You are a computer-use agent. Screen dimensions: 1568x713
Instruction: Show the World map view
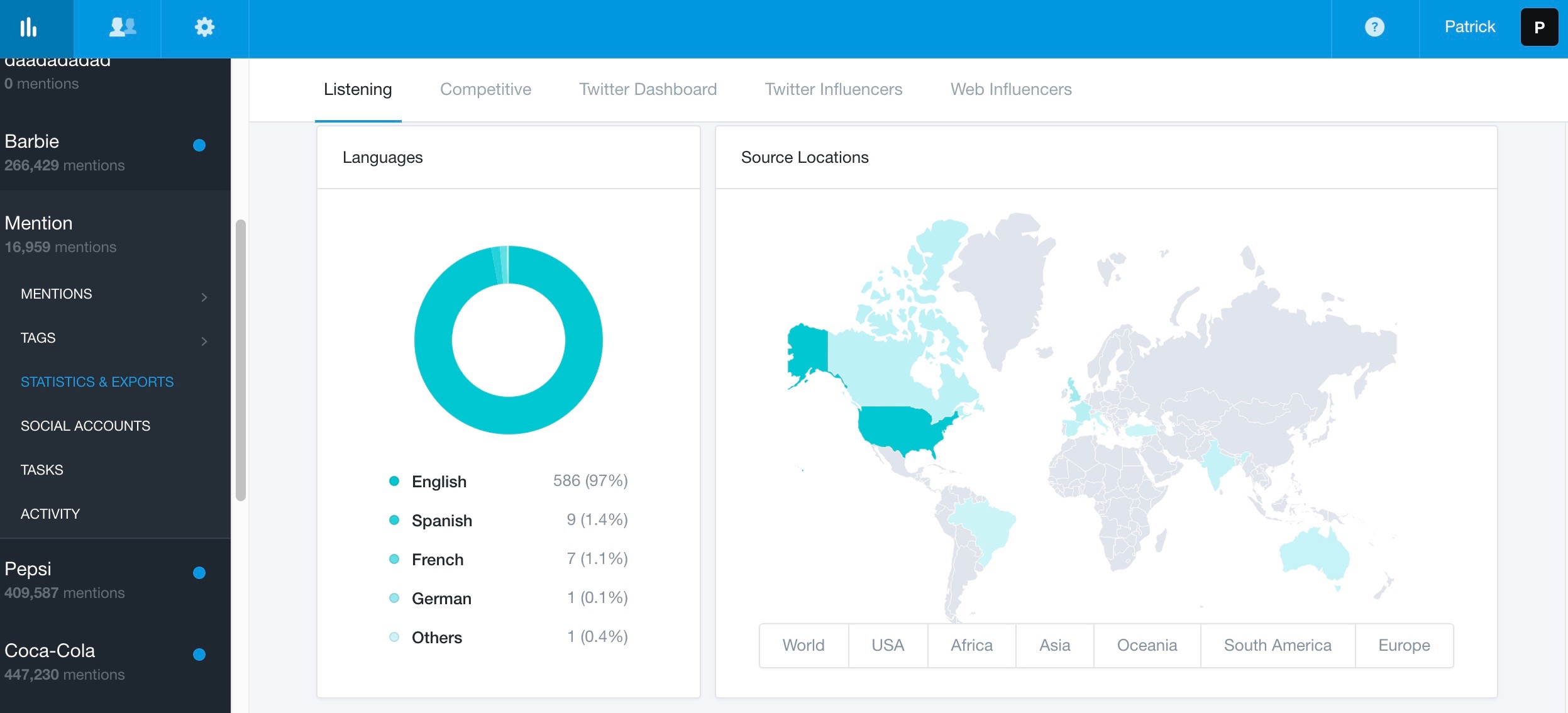pos(803,646)
